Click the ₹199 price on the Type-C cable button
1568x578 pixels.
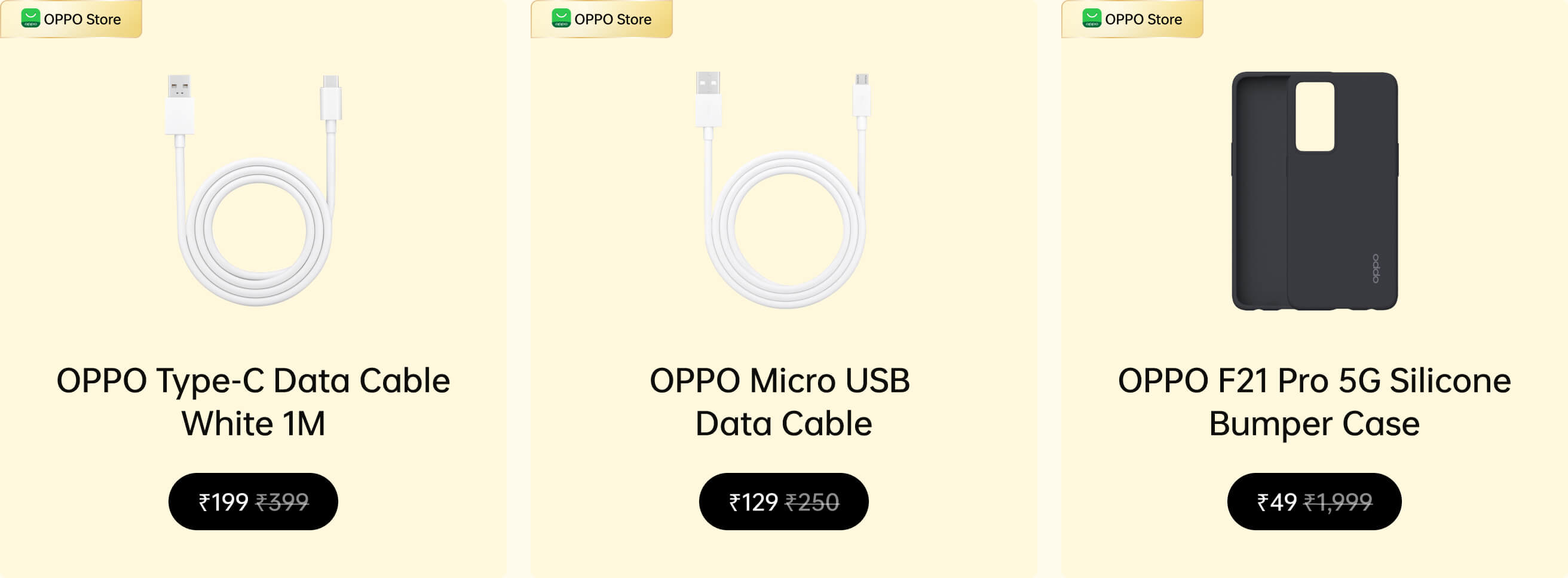coord(223,502)
